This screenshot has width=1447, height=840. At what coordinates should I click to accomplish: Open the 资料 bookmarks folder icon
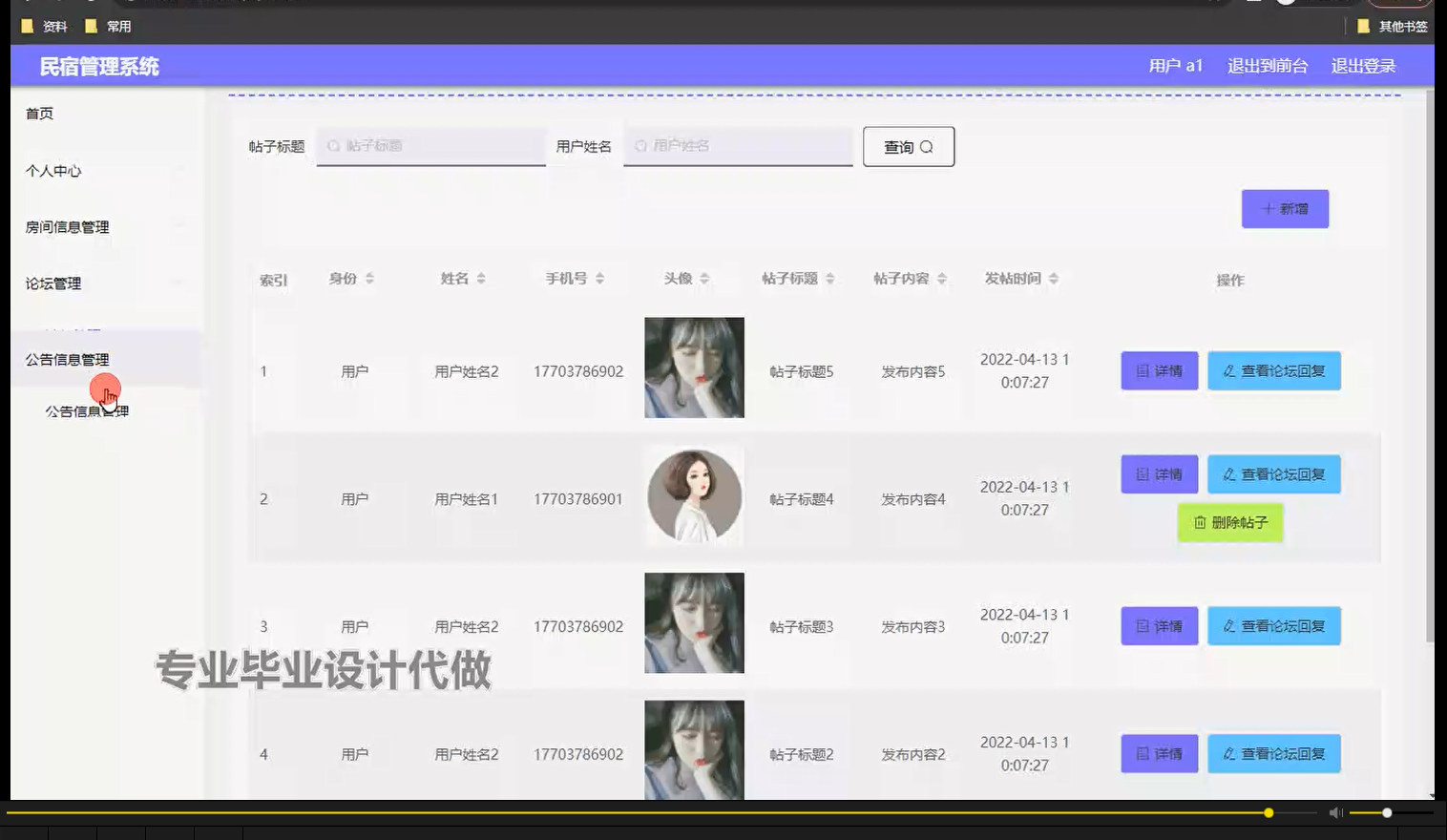click(26, 26)
